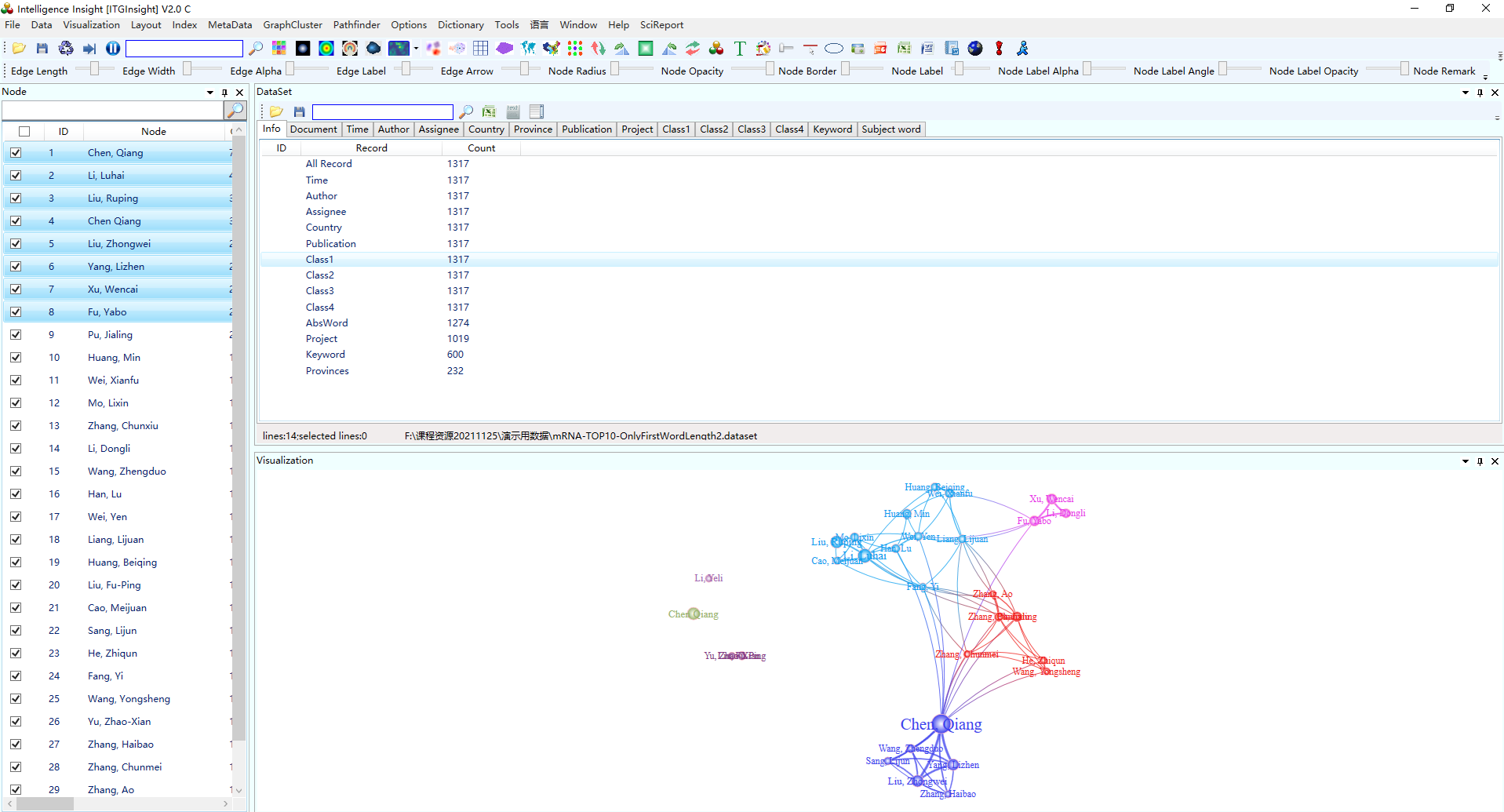Click the concentric rings heatmap icon
Viewport: 1504px width, 812px height.
(326, 49)
